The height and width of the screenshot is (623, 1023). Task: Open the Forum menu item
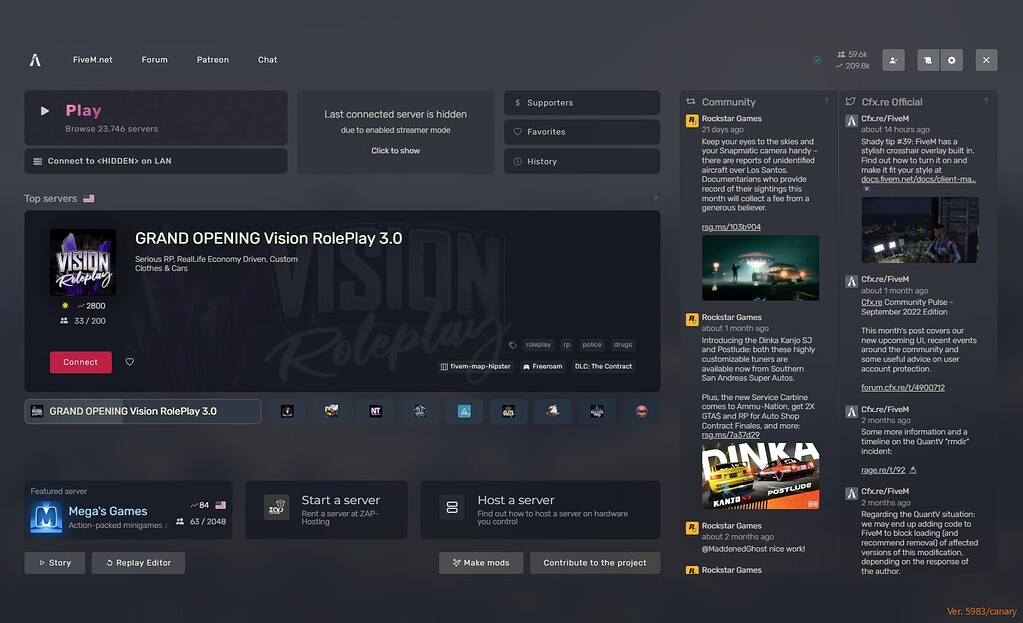(154, 60)
